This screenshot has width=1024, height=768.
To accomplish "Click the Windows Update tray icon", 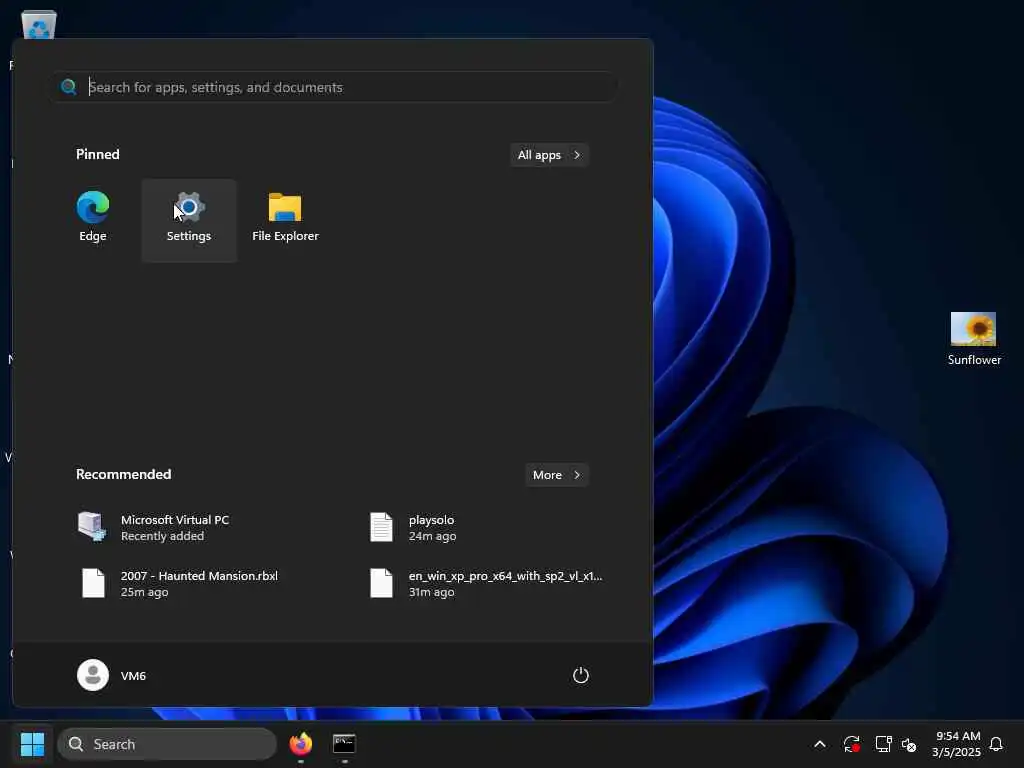I will tap(852, 744).
